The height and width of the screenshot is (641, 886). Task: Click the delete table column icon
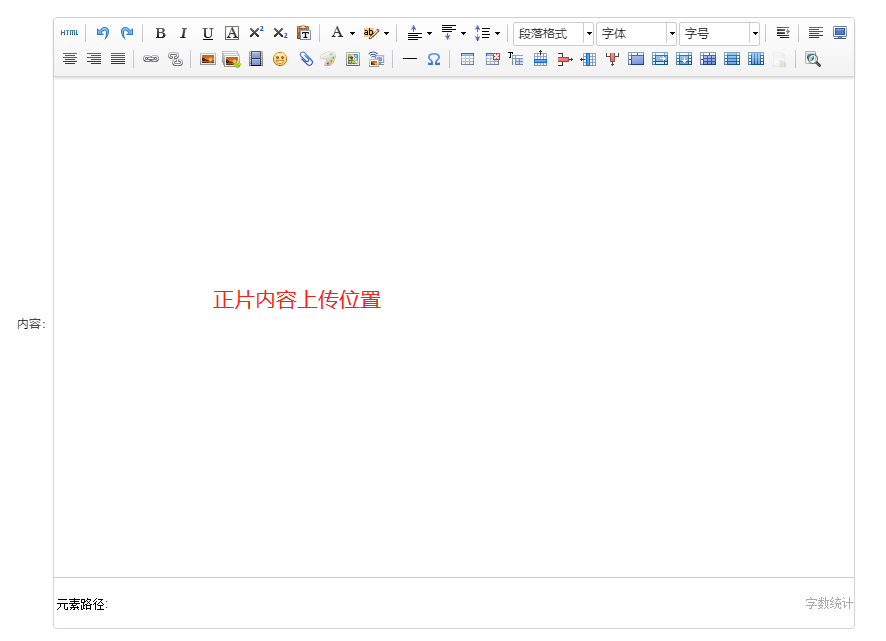coord(612,59)
